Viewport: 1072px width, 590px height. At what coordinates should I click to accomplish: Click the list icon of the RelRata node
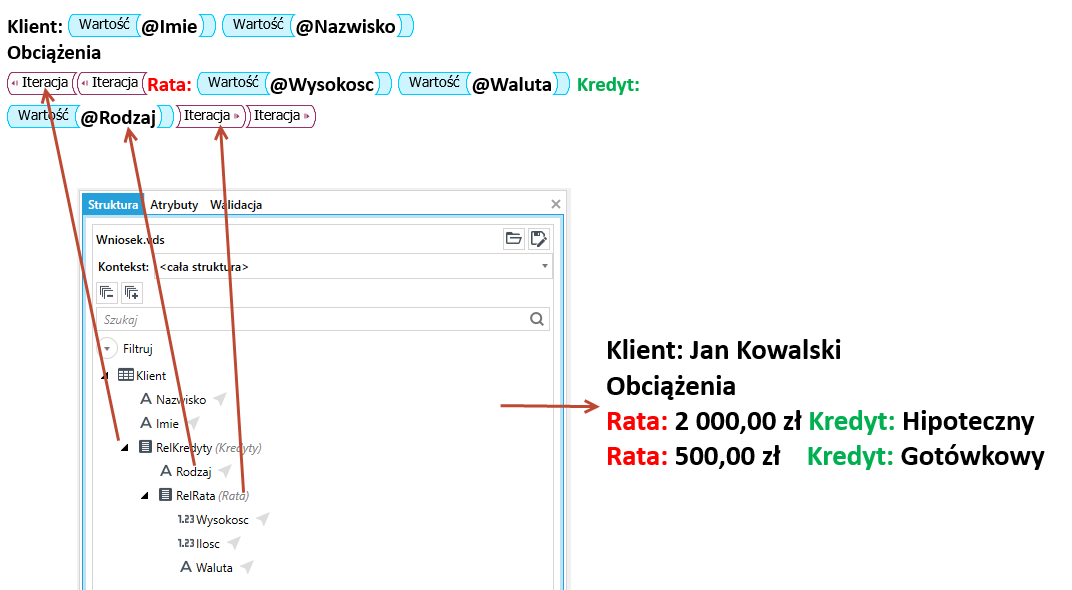tap(165, 495)
